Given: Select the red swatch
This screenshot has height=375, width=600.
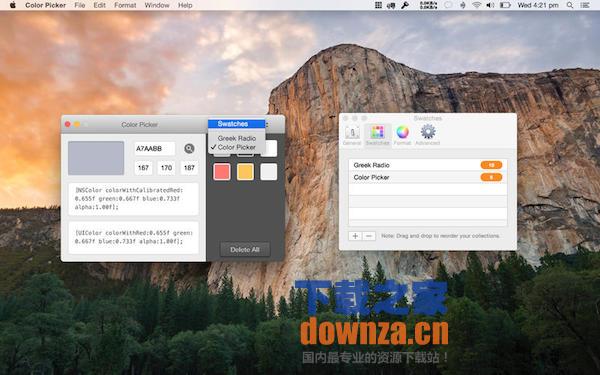Looking at the screenshot, I should [x=222, y=172].
